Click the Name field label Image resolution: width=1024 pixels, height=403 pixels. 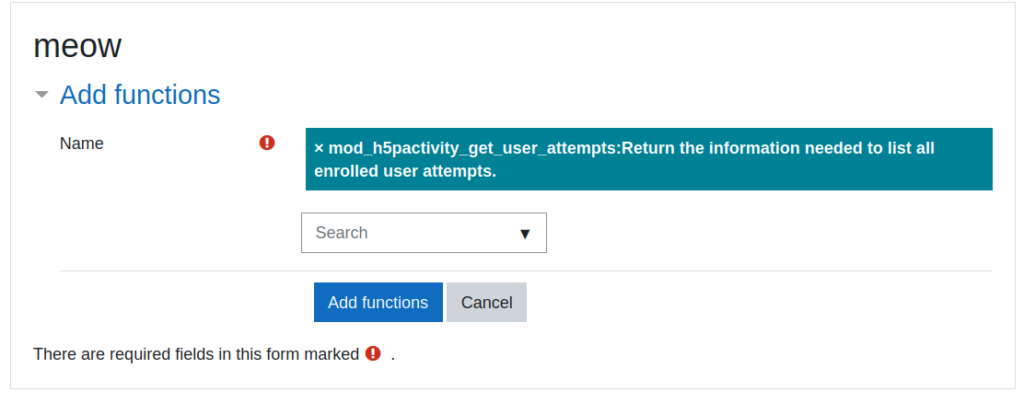click(82, 143)
